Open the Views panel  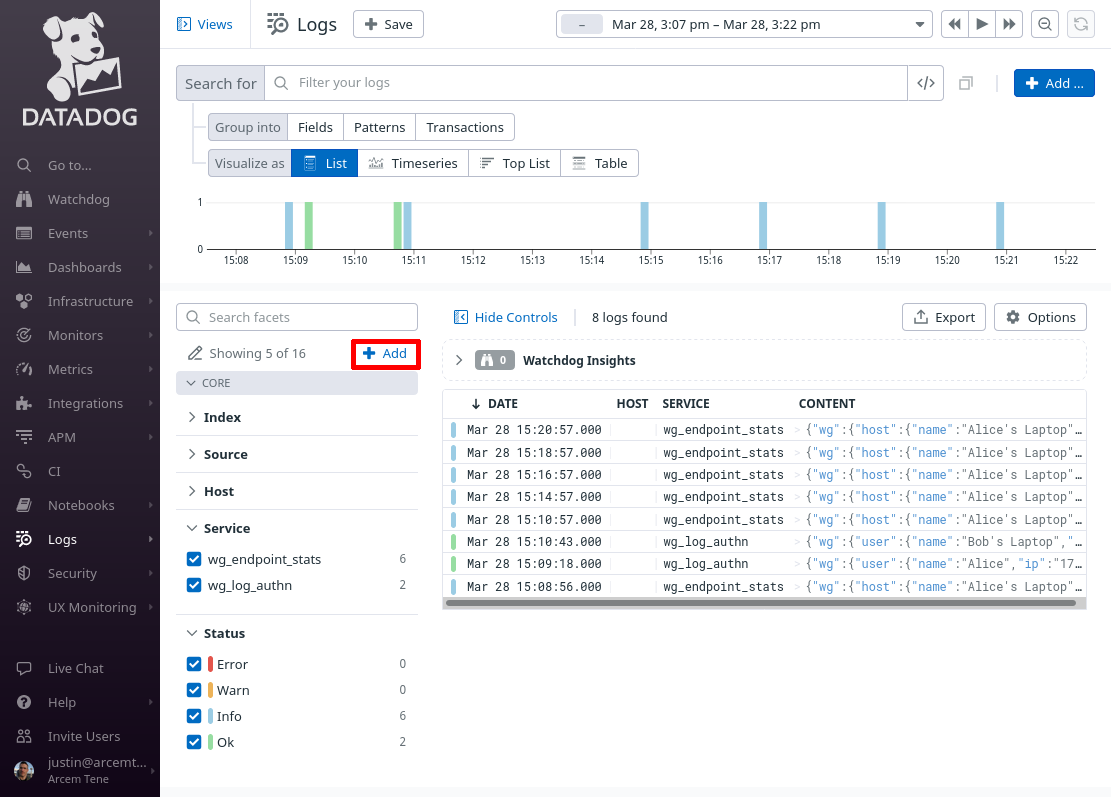[205, 24]
